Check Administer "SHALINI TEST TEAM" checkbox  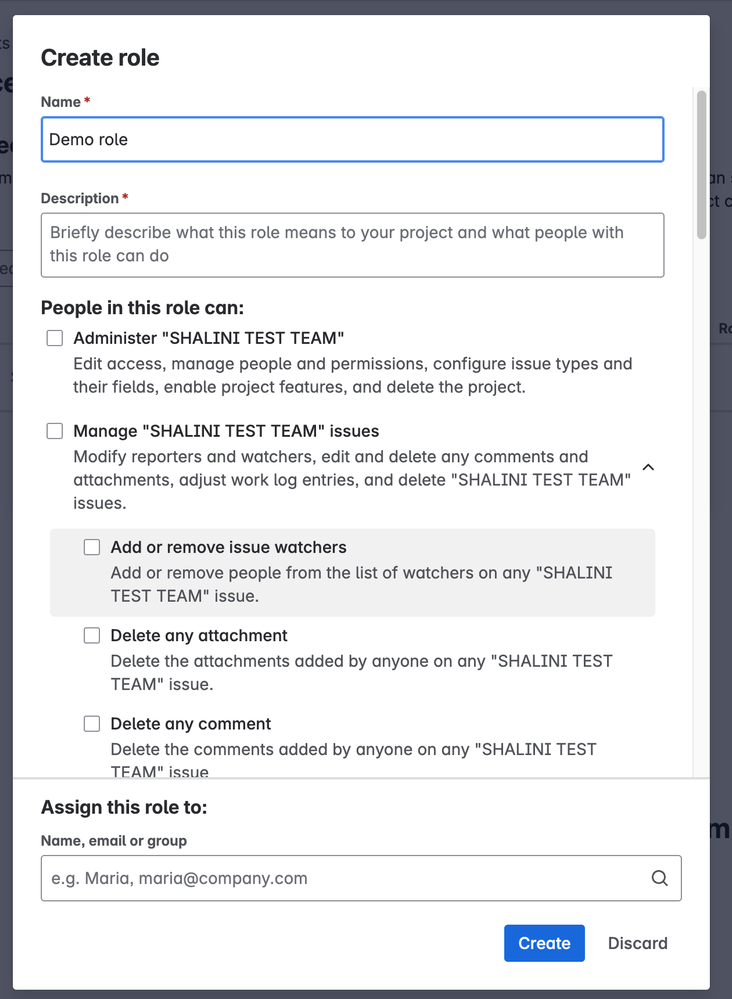click(x=55, y=338)
